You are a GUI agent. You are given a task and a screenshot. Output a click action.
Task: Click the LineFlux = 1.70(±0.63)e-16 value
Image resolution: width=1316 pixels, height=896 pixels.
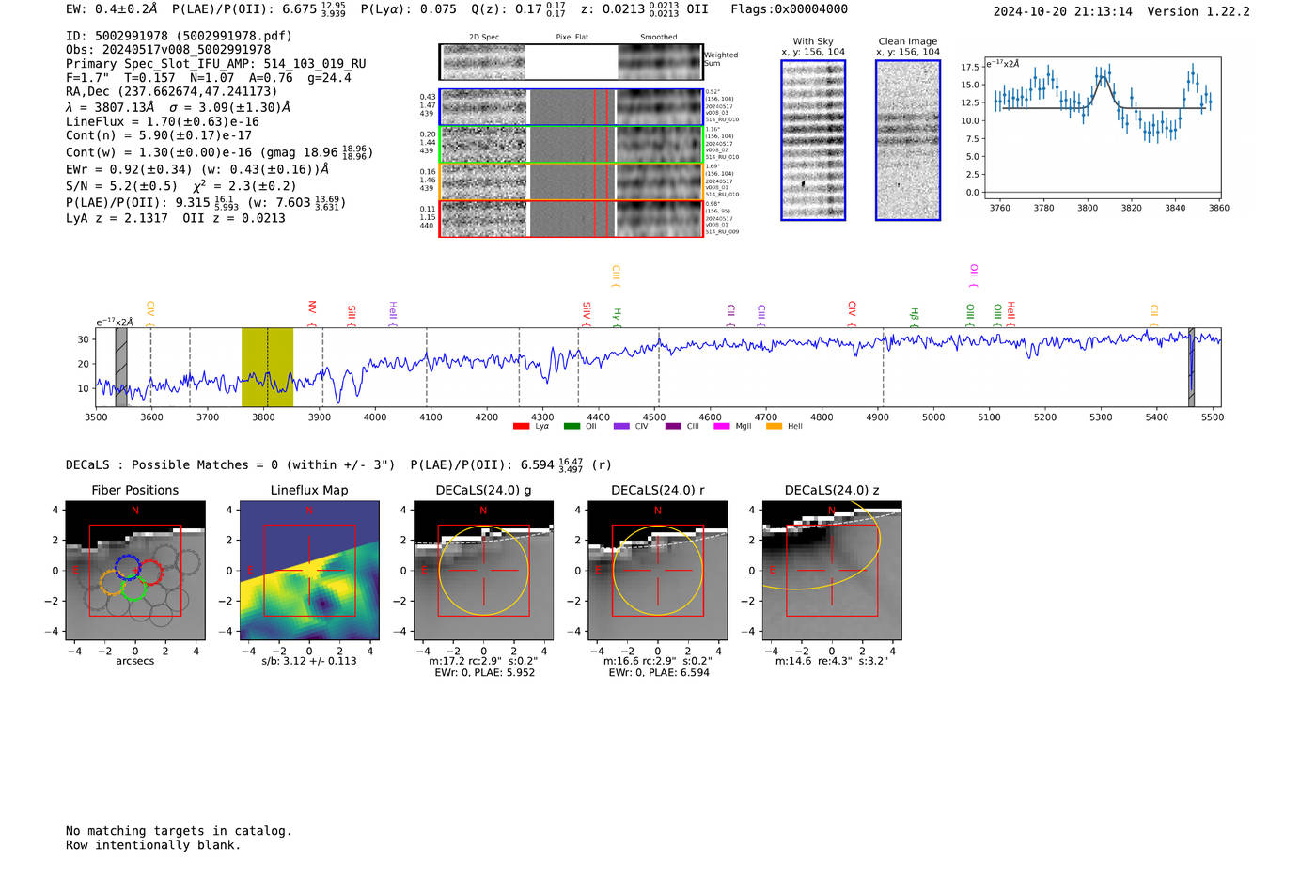(163, 122)
